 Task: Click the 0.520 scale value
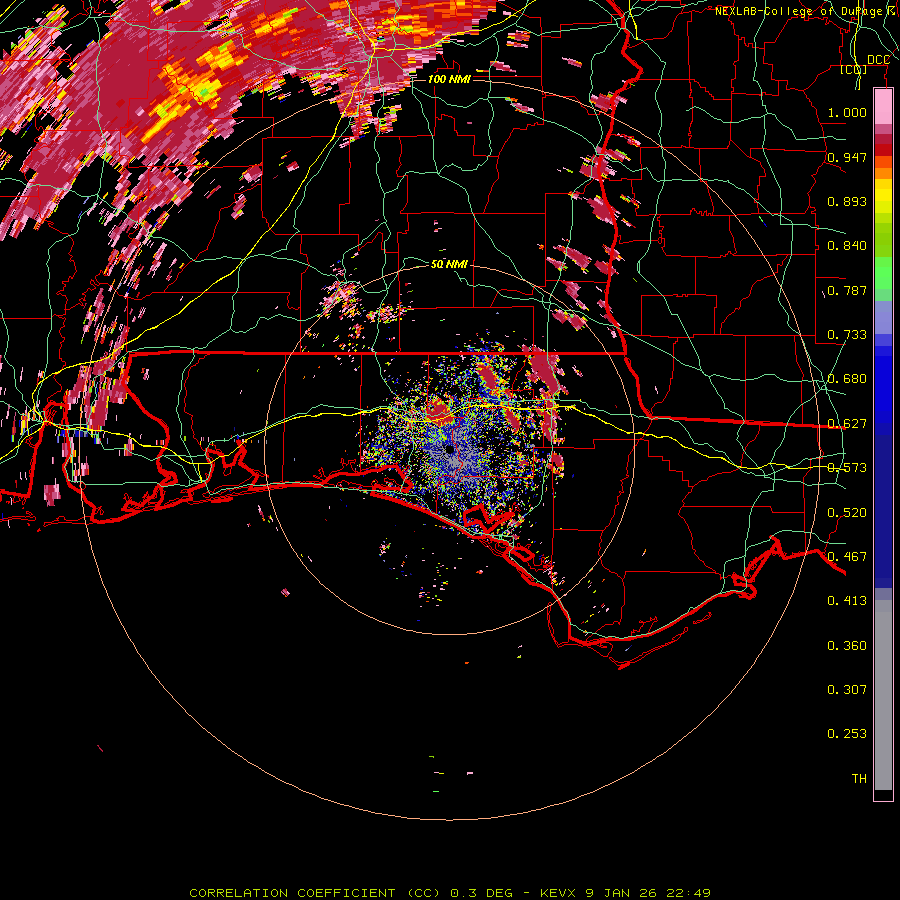847,513
